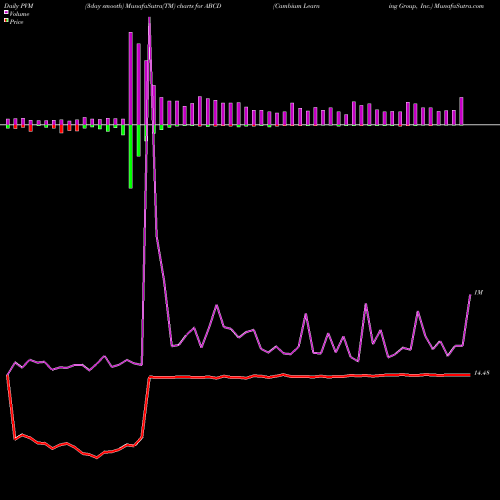This screenshot has height=500, width=500.
Task: Click the tallest green downward bar
Action: (x=131, y=157)
